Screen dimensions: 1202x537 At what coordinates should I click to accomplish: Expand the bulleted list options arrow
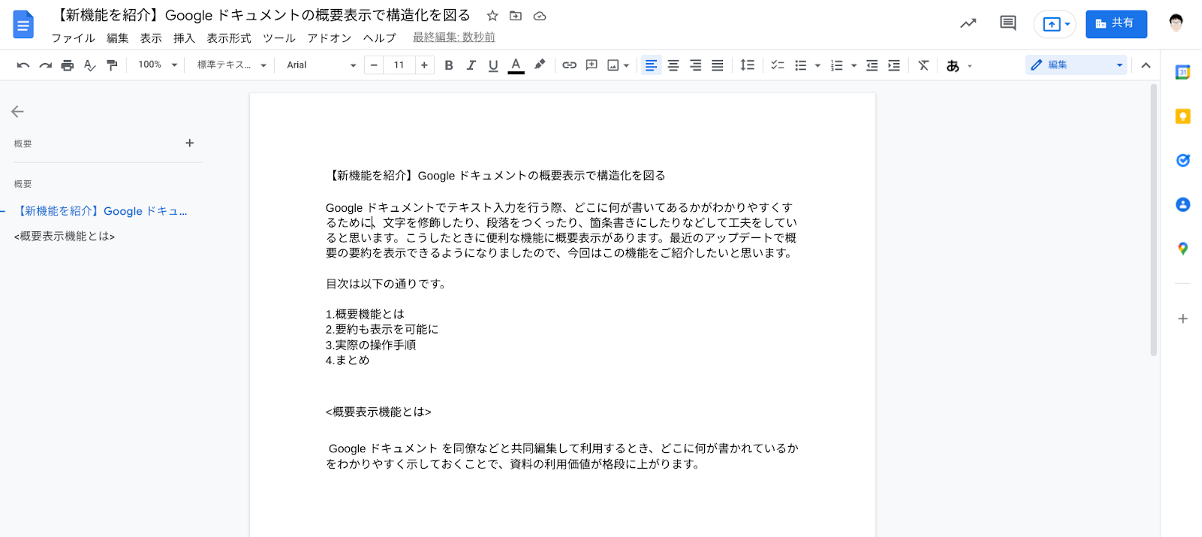(817, 65)
